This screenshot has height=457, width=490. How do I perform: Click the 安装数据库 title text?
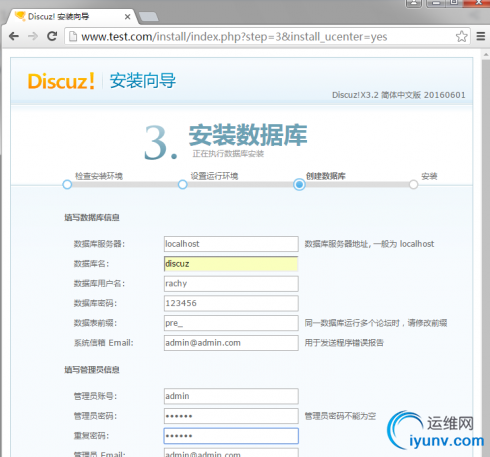[248, 135]
